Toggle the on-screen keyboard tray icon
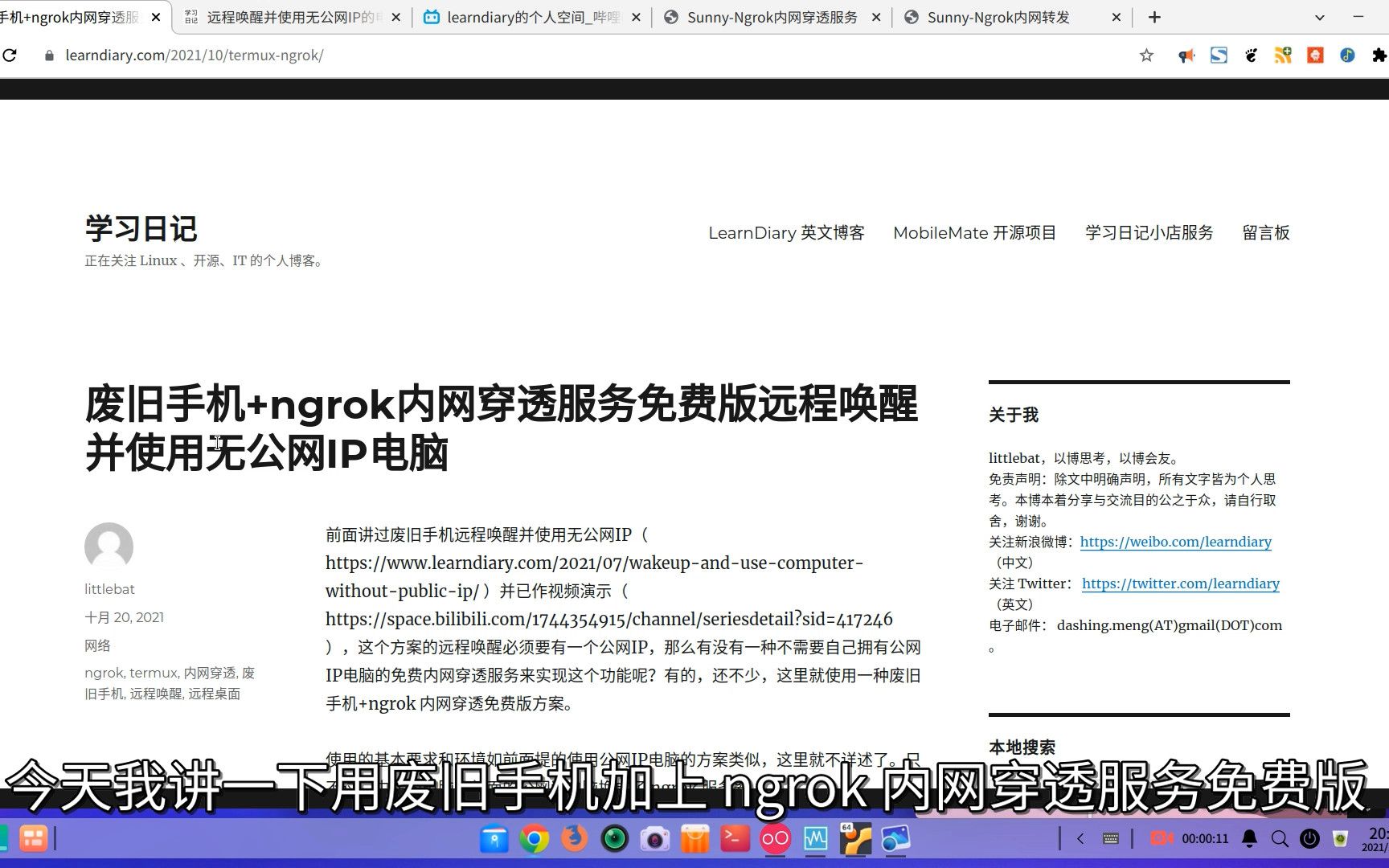The image size is (1389, 868). 1111,839
